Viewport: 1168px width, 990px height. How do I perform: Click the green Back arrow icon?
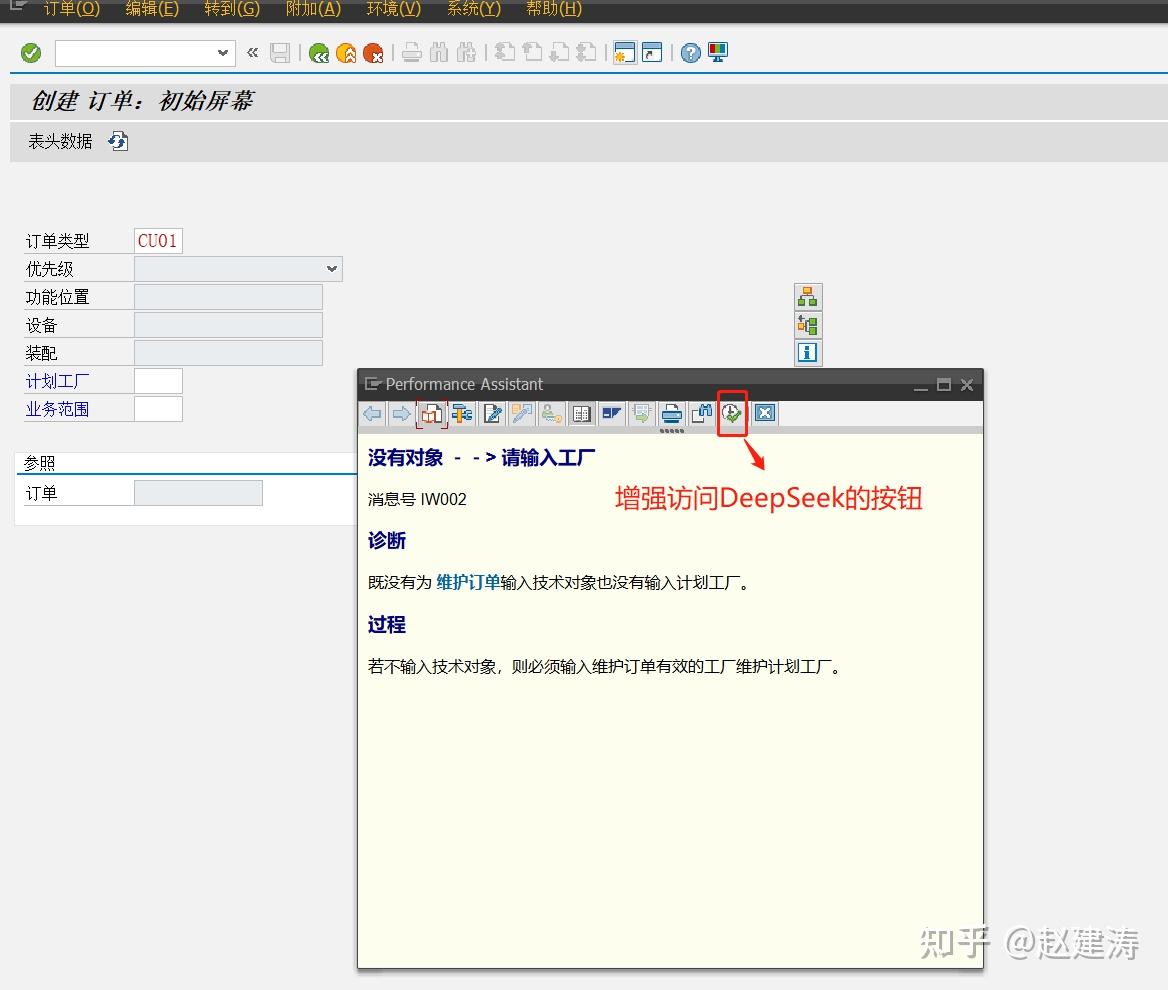tap(319, 52)
